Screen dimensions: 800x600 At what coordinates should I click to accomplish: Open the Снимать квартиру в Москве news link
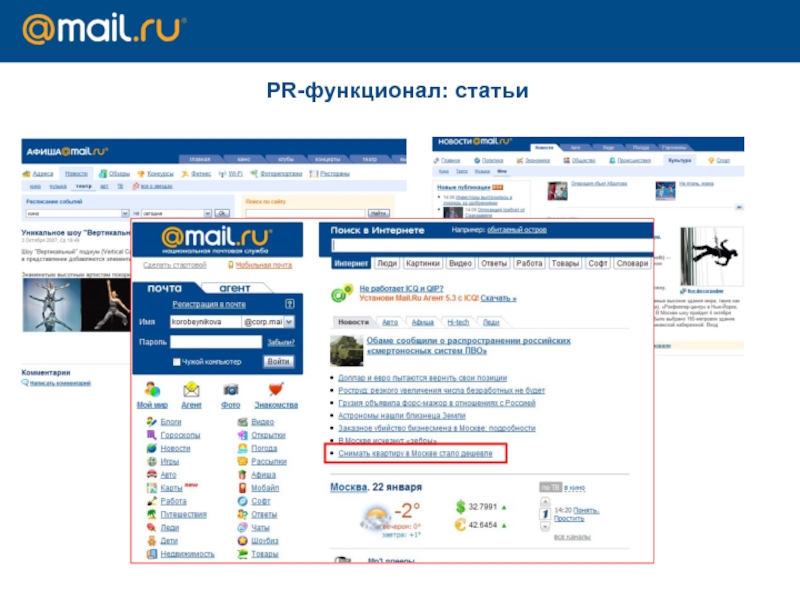coord(415,453)
